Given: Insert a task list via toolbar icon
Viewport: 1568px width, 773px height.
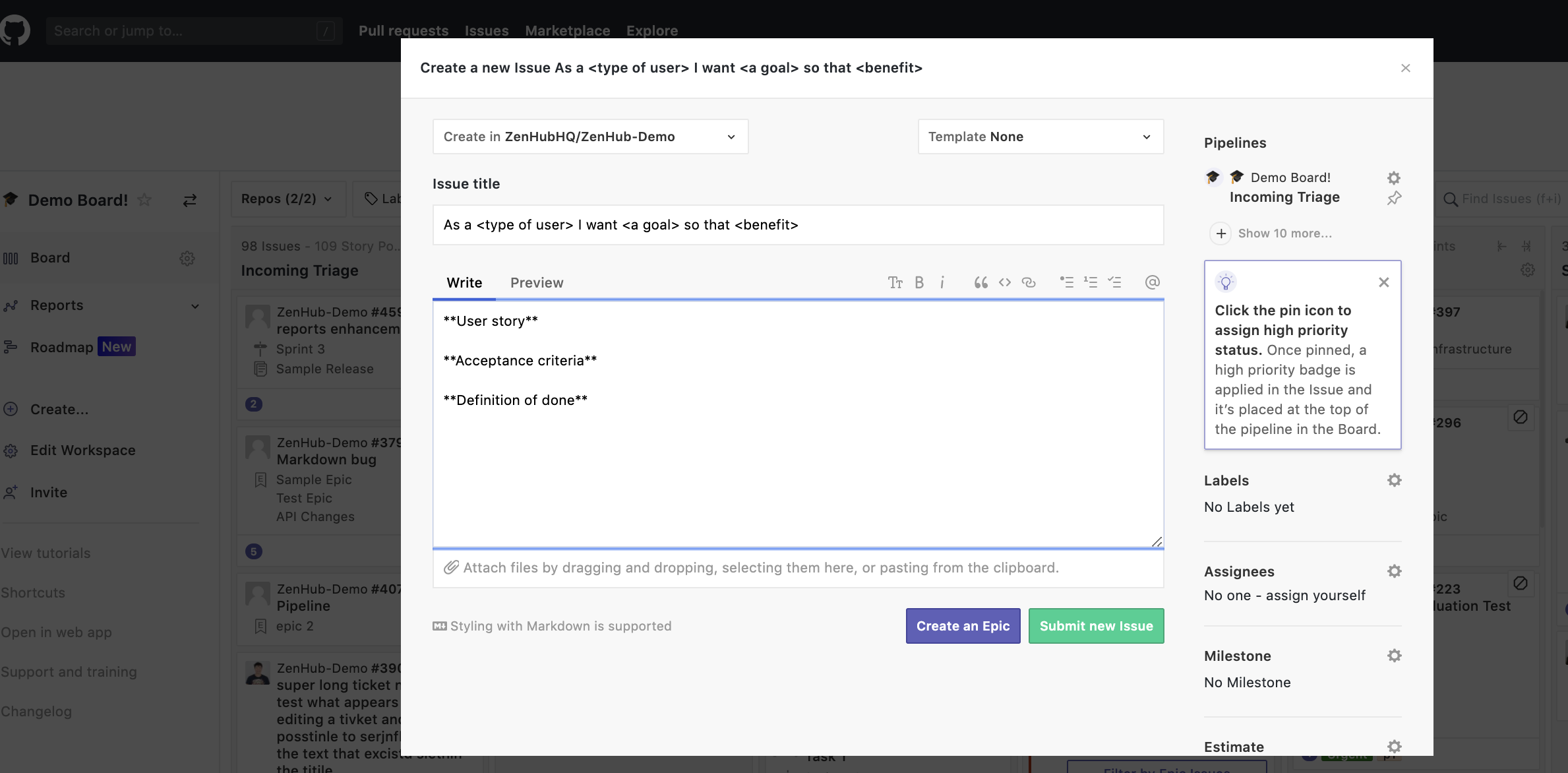Looking at the screenshot, I should click(x=1114, y=282).
